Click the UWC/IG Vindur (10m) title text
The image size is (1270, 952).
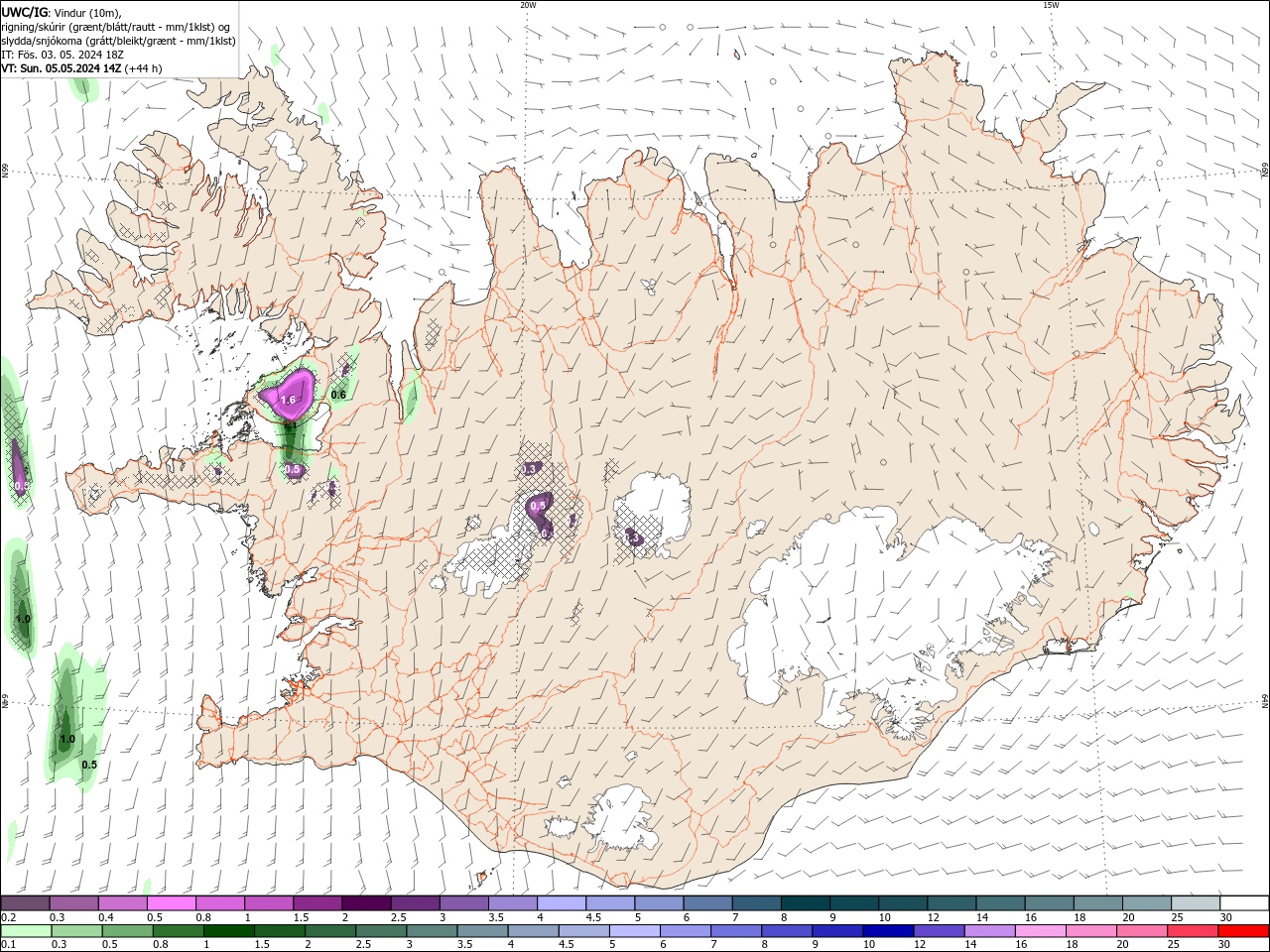point(62,12)
